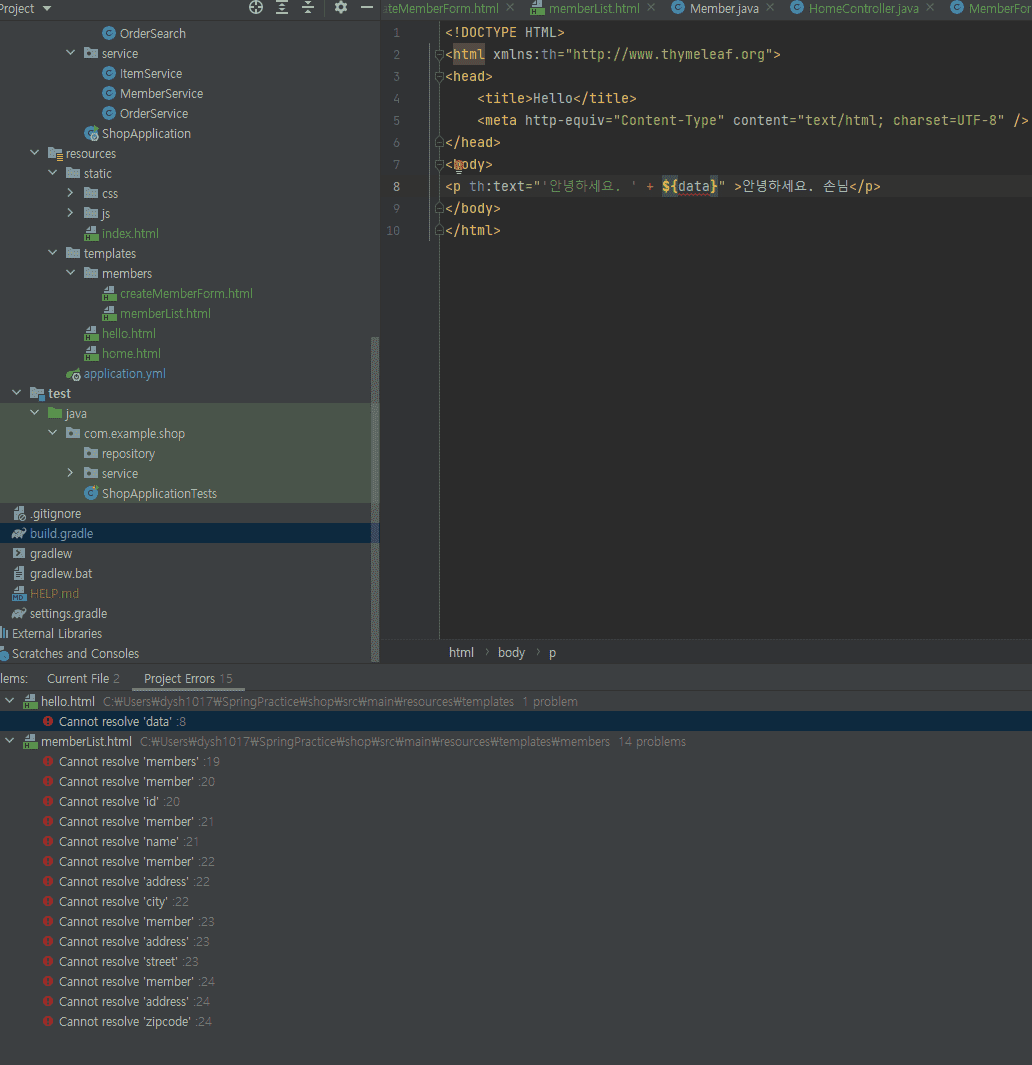
Task: Close the memberList.html editor tab
Action: (x=652, y=7)
